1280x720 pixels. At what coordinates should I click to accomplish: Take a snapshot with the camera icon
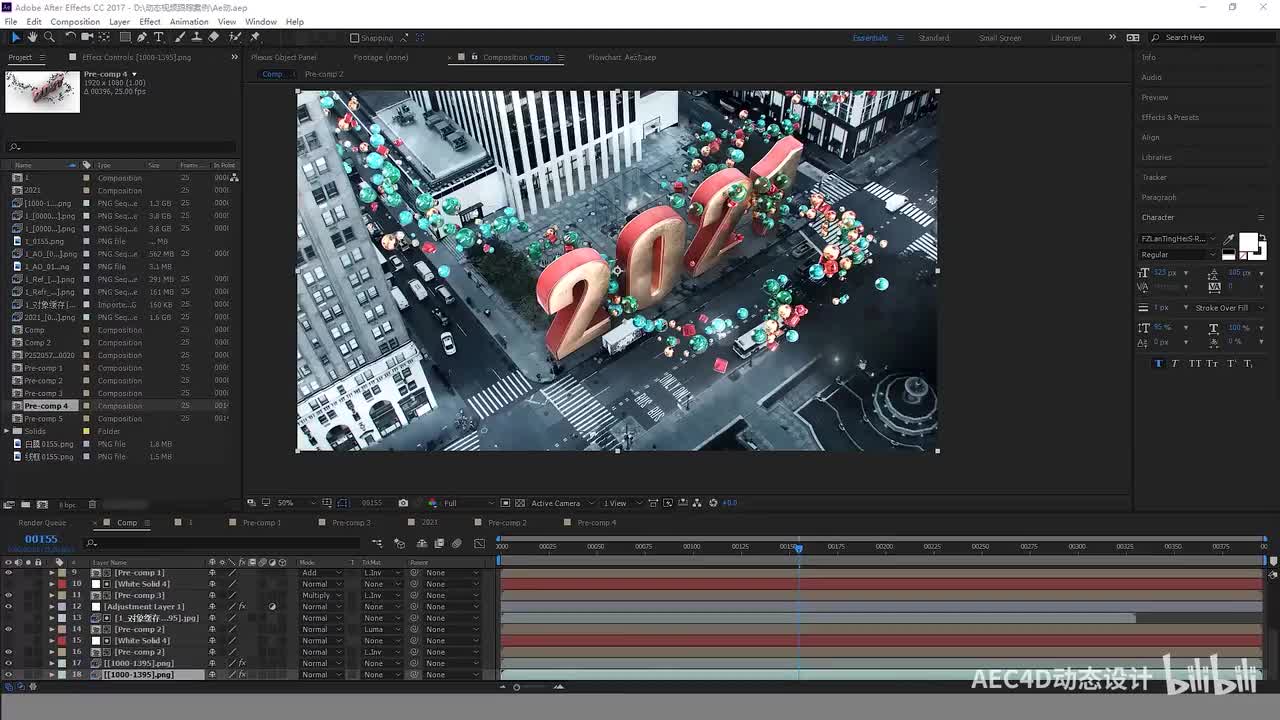pyautogui.click(x=403, y=503)
